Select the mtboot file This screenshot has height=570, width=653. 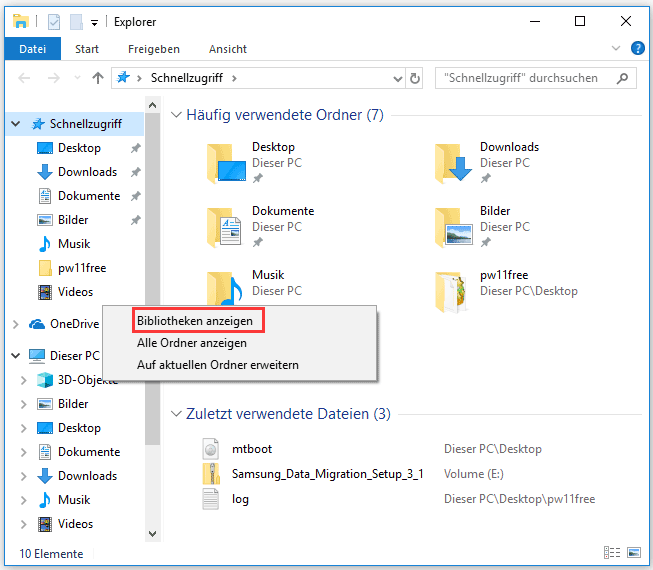252,449
